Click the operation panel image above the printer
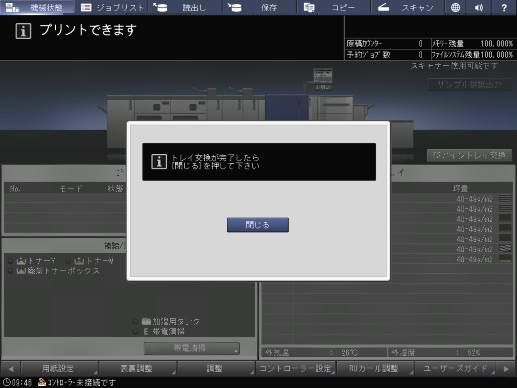 coord(323,79)
